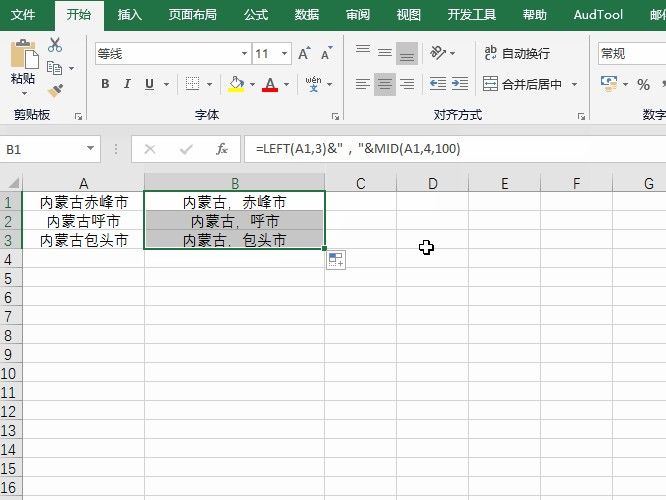The width and height of the screenshot is (666, 500).
Task: Switch to the 开发工具 tab
Action: tap(471, 15)
